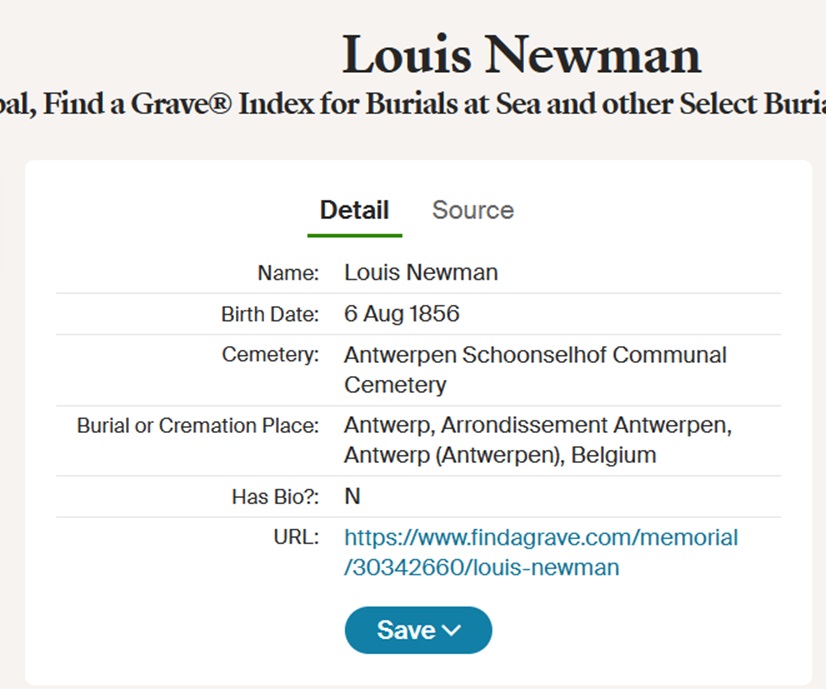
Task: Select the Detail tab
Action: click(x=354, y=211)
